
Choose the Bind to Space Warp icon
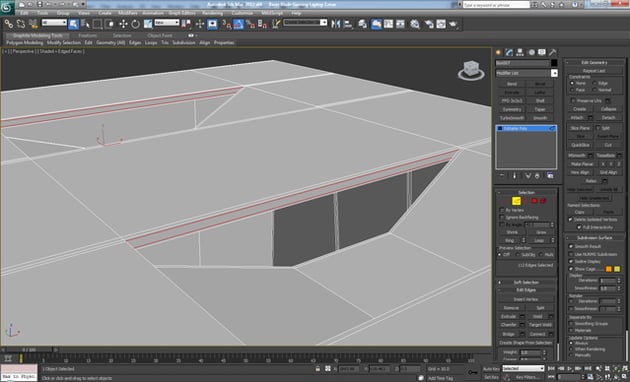pos(33,24)
